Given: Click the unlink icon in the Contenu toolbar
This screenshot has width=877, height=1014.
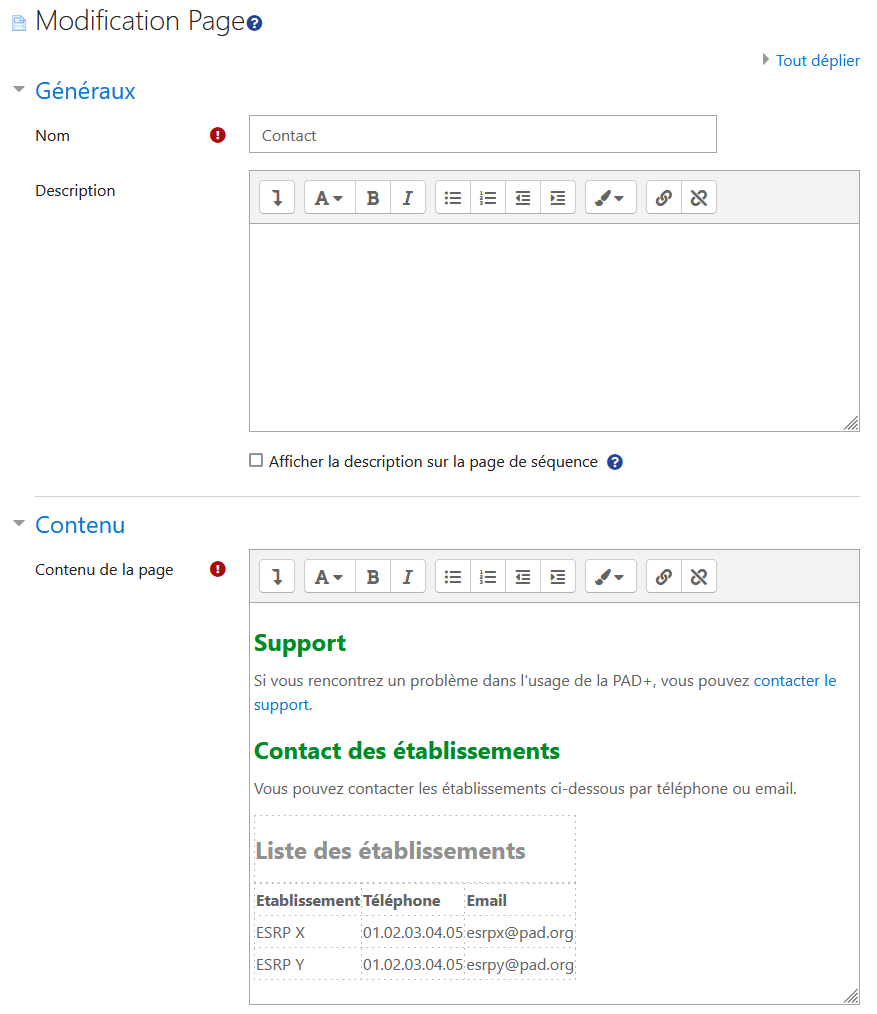Looking at the screenshot, I should [698, 576].
